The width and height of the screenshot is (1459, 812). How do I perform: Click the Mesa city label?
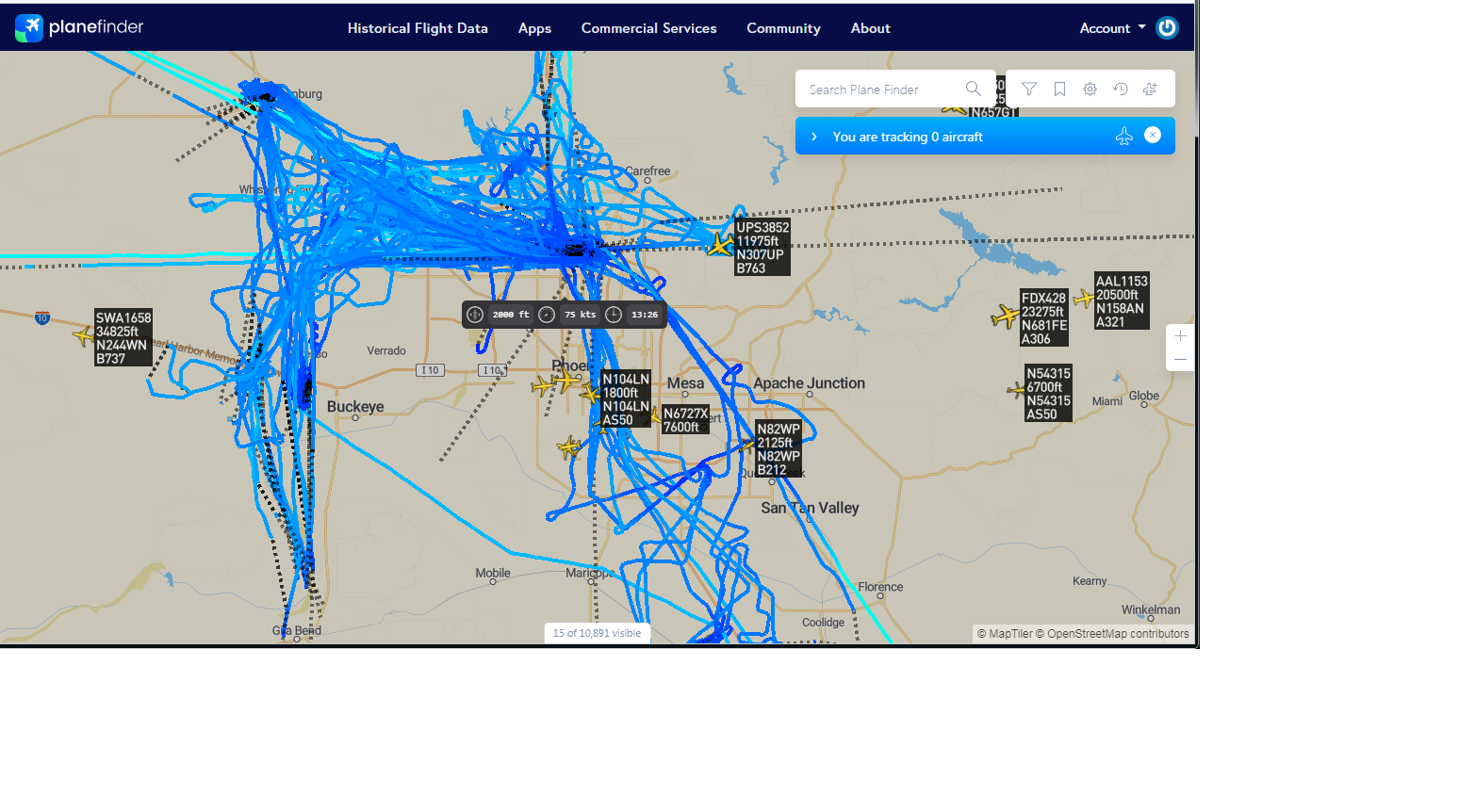pyautogui.click(x=685, y=383)
